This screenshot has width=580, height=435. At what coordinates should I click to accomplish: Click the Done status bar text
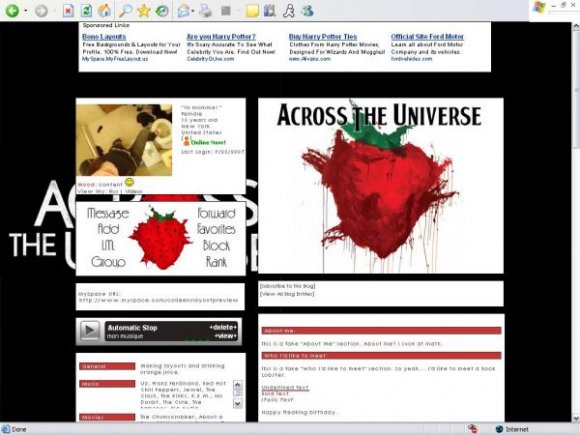pyautogui.click(x=19, y=429)
